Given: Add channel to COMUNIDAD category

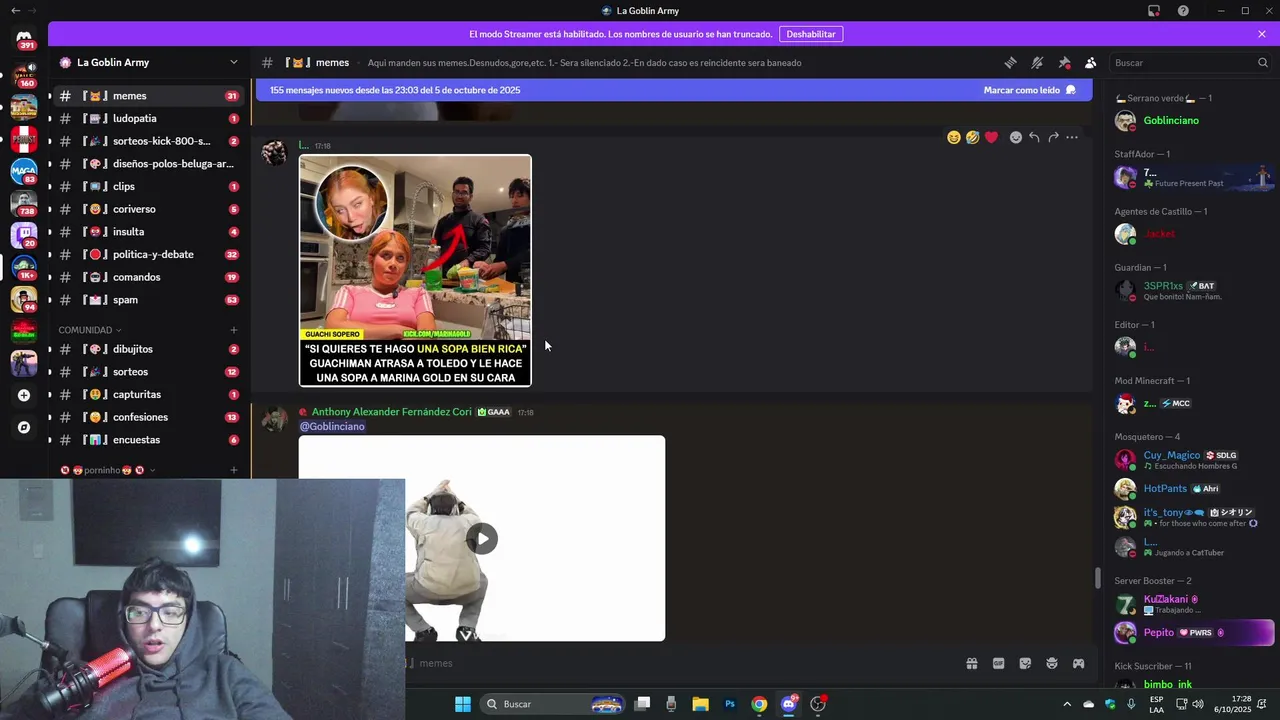Looking at the screenshot, I should pos(234,330).
